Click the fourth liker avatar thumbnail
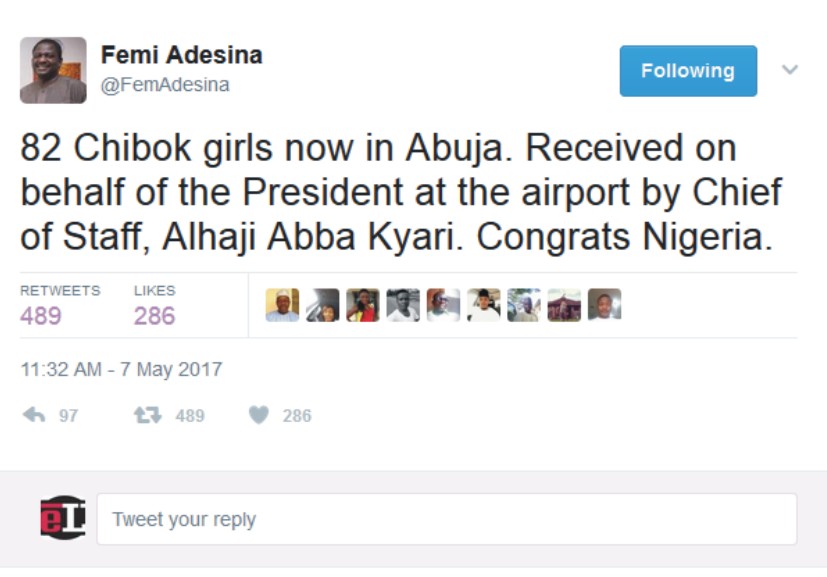 tap(403, 305)
